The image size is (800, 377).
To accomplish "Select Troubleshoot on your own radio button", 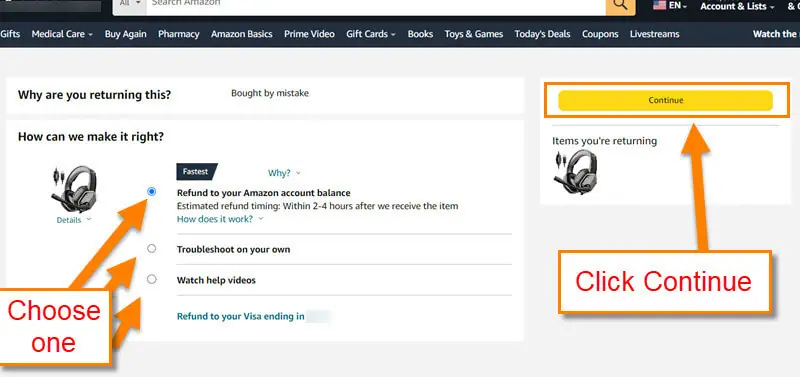I will (152, 249).
